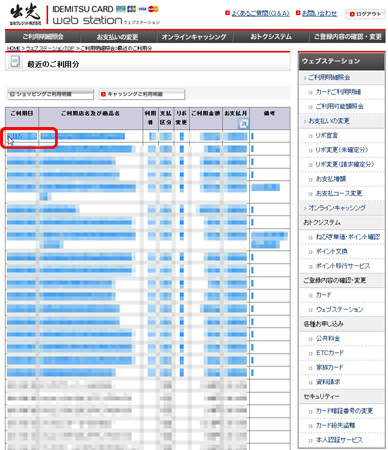Click the document icon beside 最近のご利用分
This screenshot has width=388, height=450.
click(15, 62)
